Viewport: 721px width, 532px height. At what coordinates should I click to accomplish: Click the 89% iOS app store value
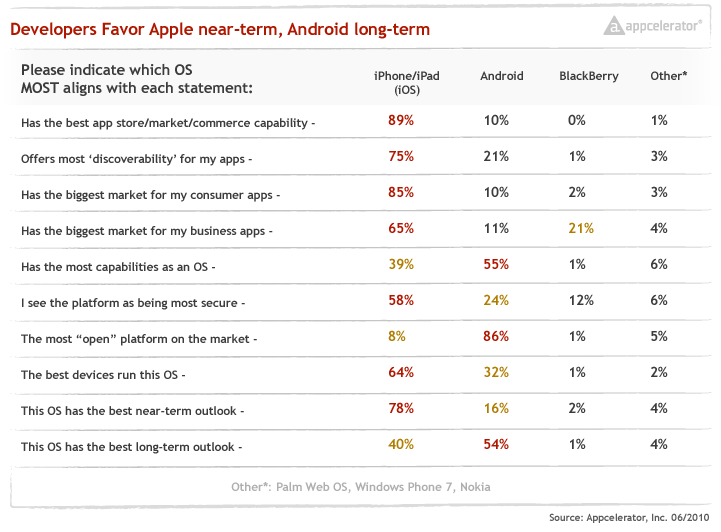click(x=401, y=121)
